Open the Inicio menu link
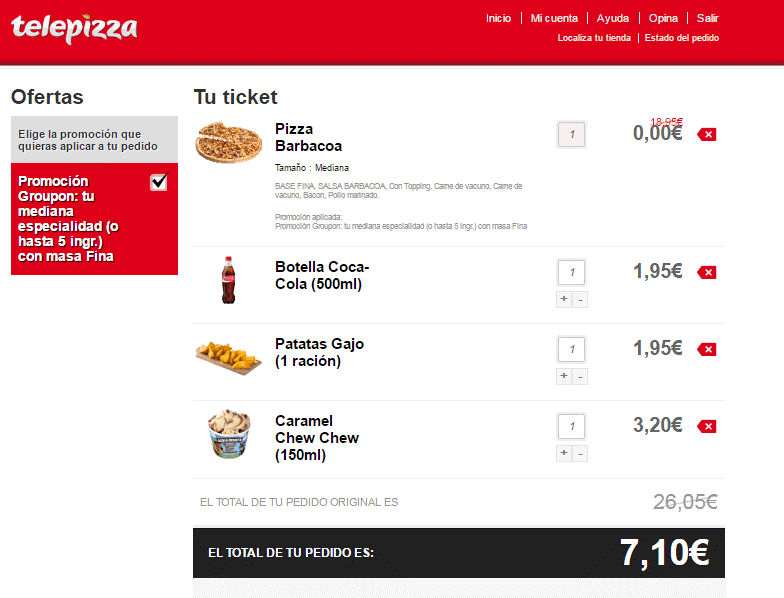This screenshot has width=784, height=598. [498, 18]
